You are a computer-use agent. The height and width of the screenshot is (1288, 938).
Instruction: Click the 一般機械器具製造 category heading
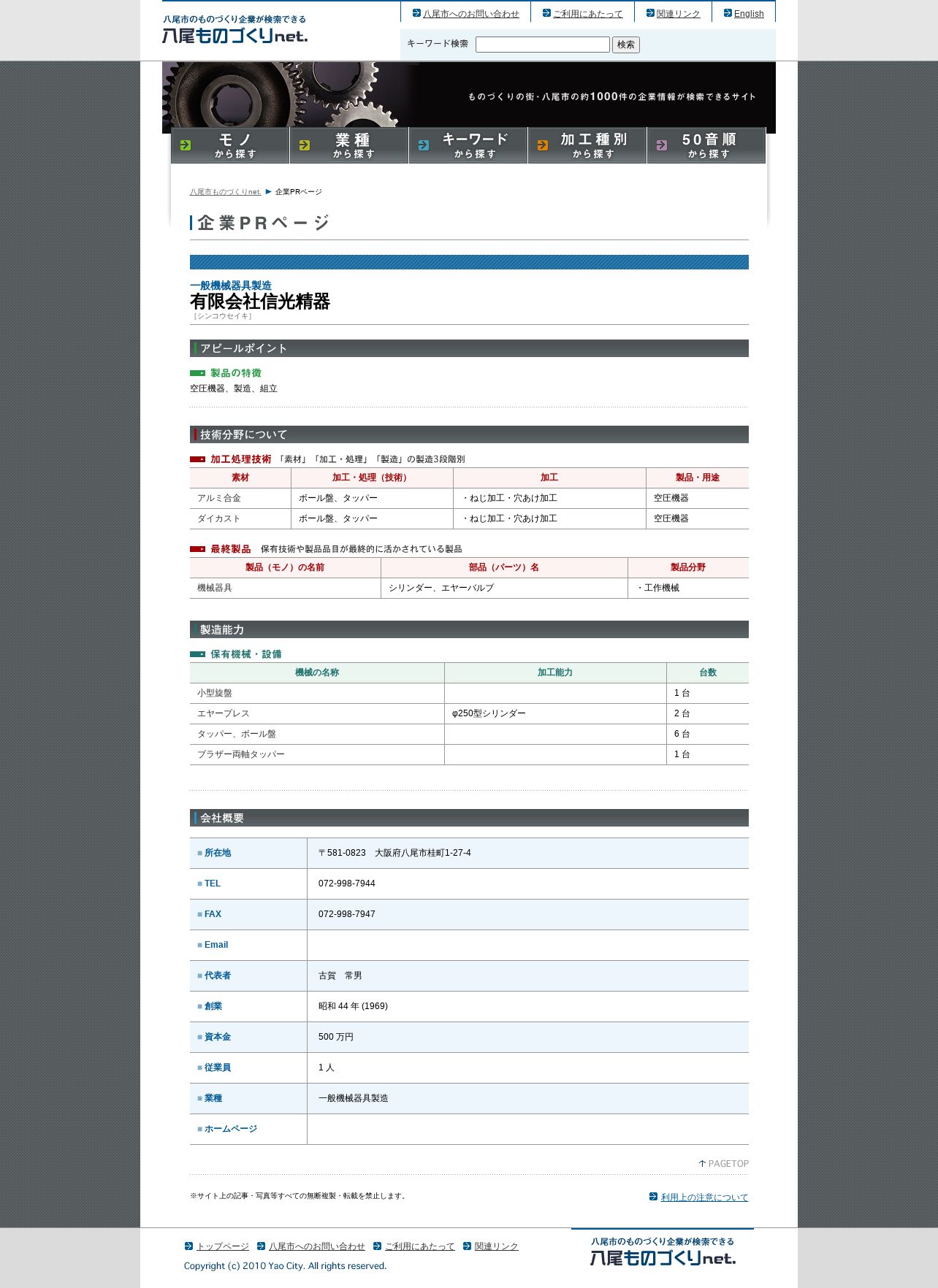(x=231, y=285)
